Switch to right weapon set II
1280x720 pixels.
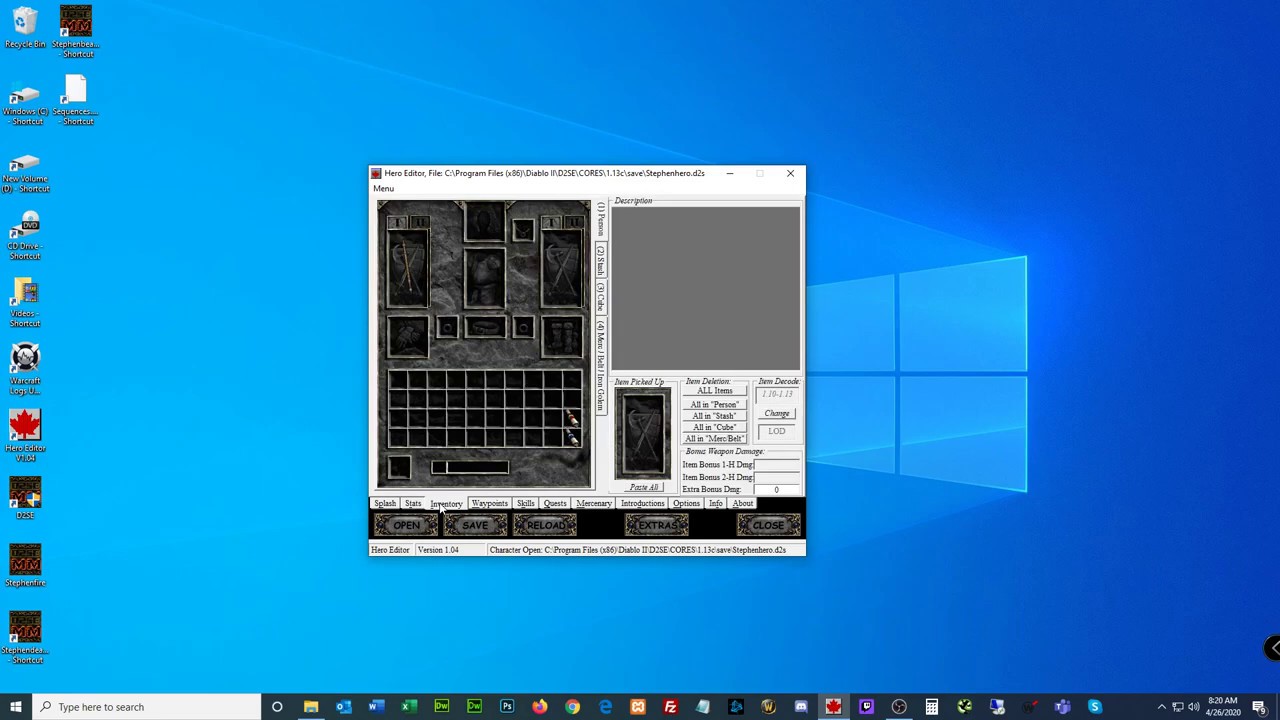pos(573,222)
